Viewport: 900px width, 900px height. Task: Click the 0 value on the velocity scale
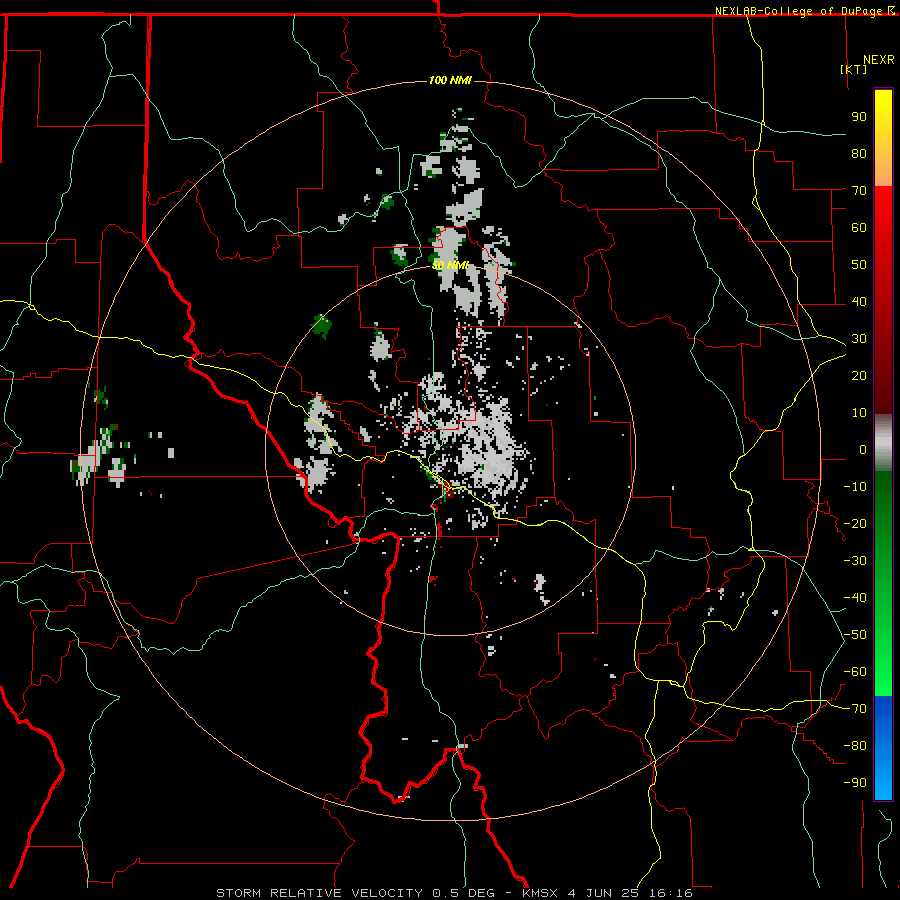(863, 449)
